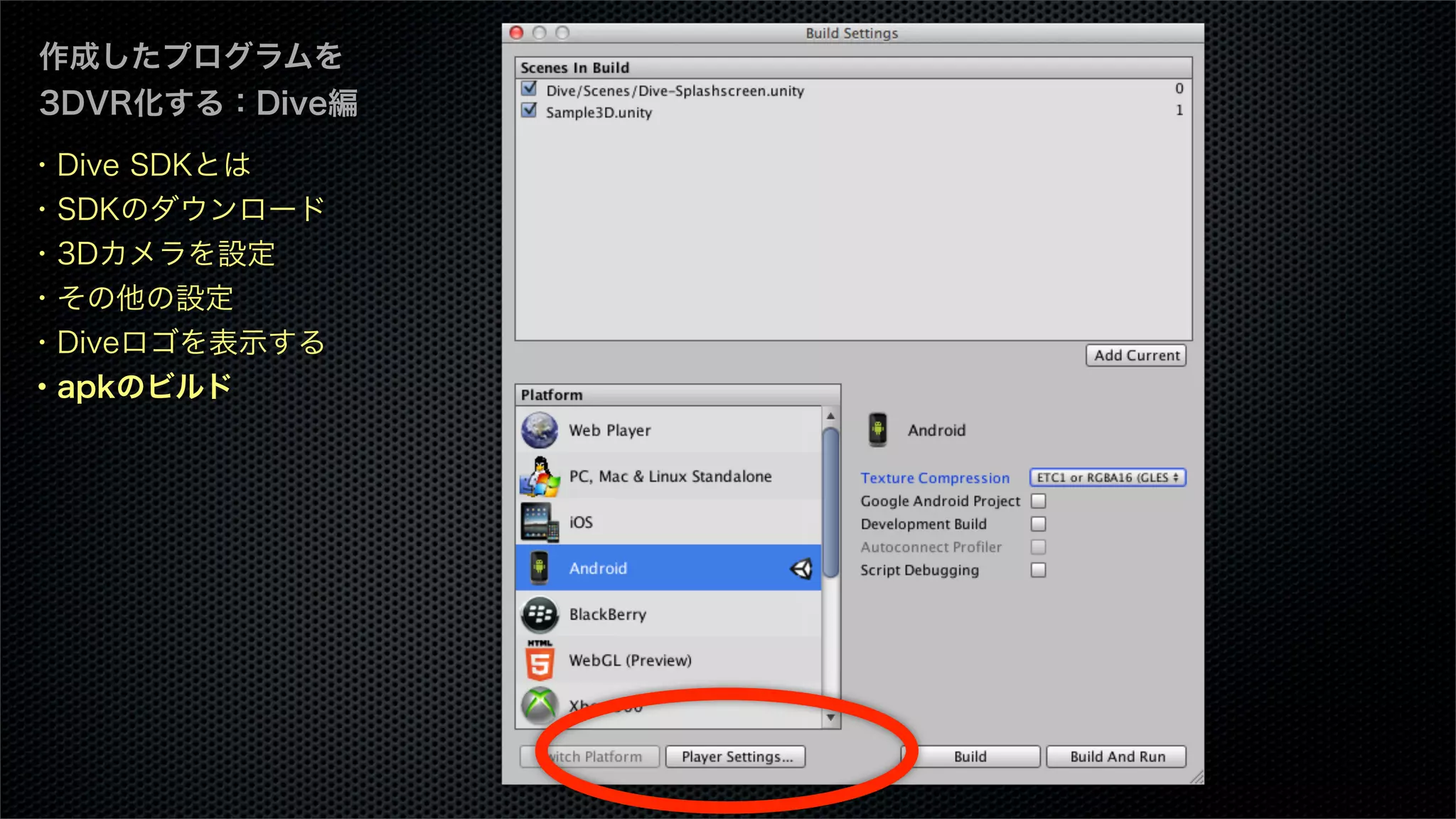
Task: Click the Xbox platform icon
Action: tap(539, 704)
